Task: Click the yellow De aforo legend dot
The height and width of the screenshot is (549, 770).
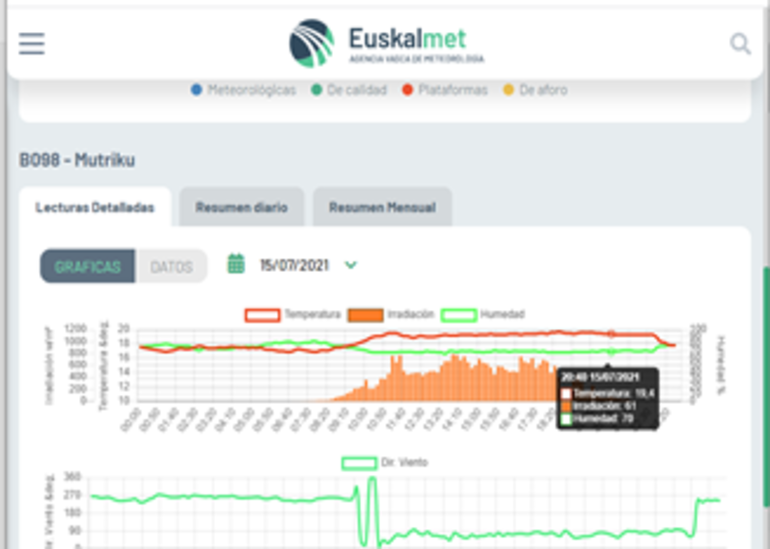Action: tap(508, 90)
